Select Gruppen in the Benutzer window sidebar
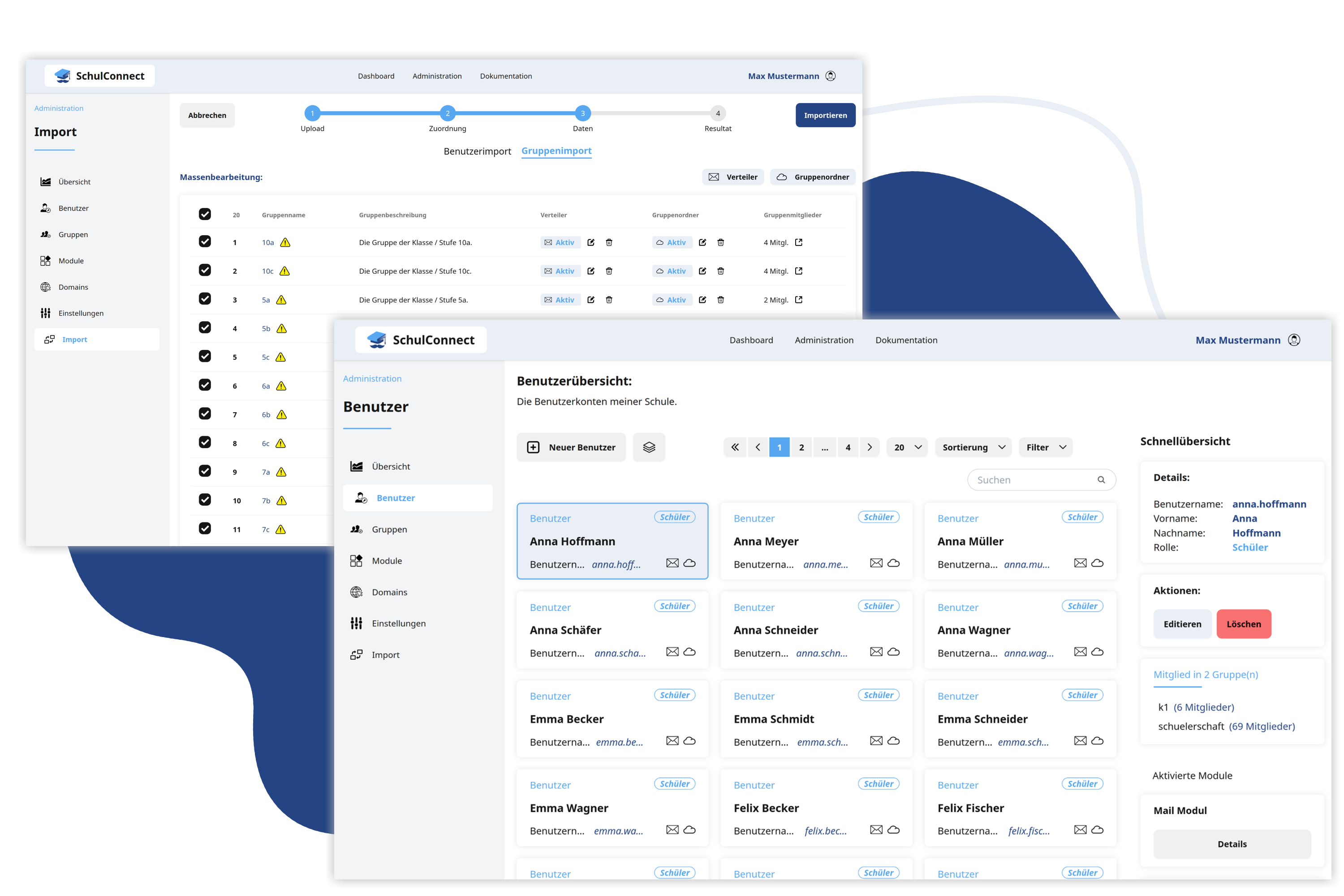The height and width of the screenshot is (896, 1344). click(x=418, y=530)
